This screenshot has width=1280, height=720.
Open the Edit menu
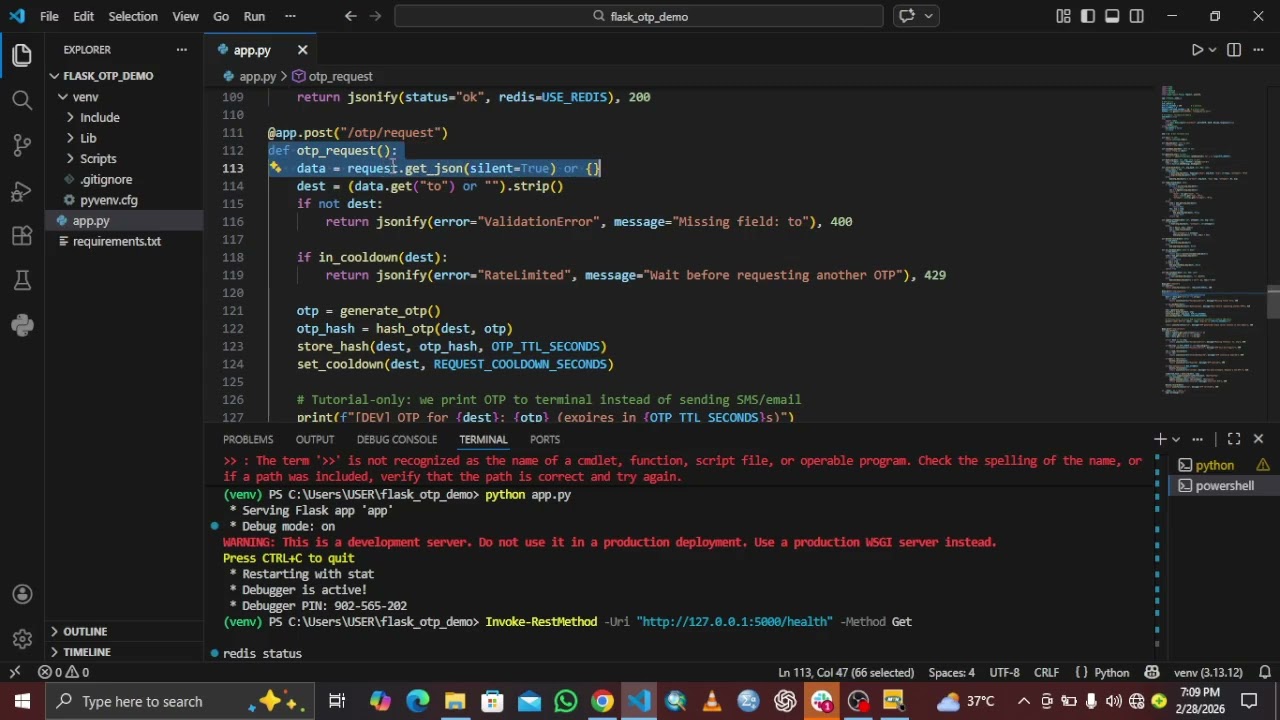(x=84, y=16)
